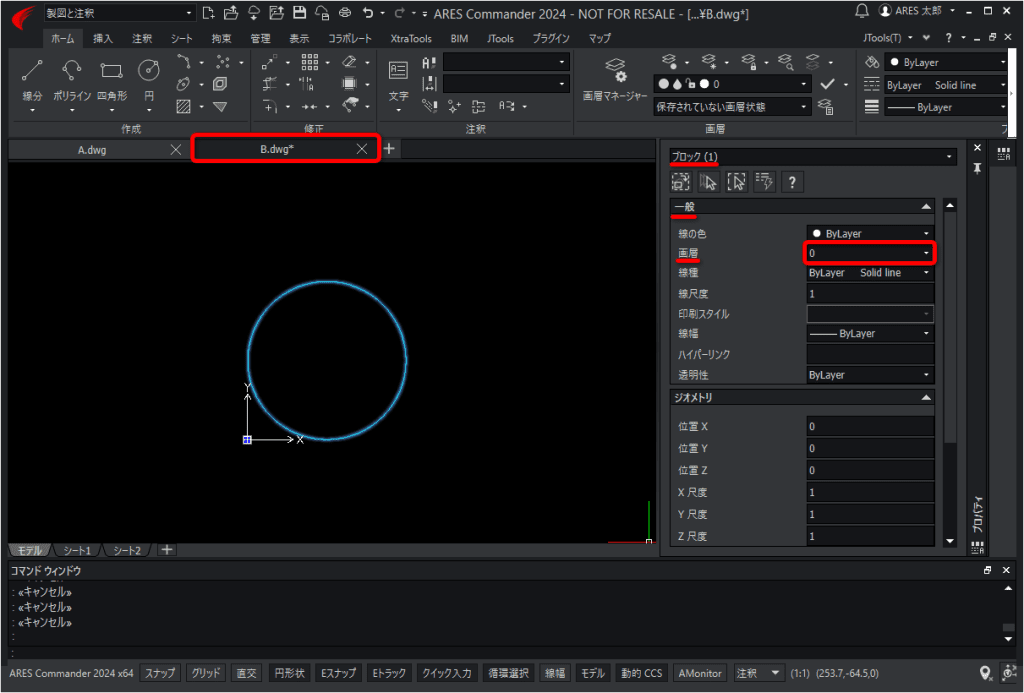Viewport: 1024px width, 693px height.
Task: Click the Eスナップ status bar button
Action: (338, 673)
